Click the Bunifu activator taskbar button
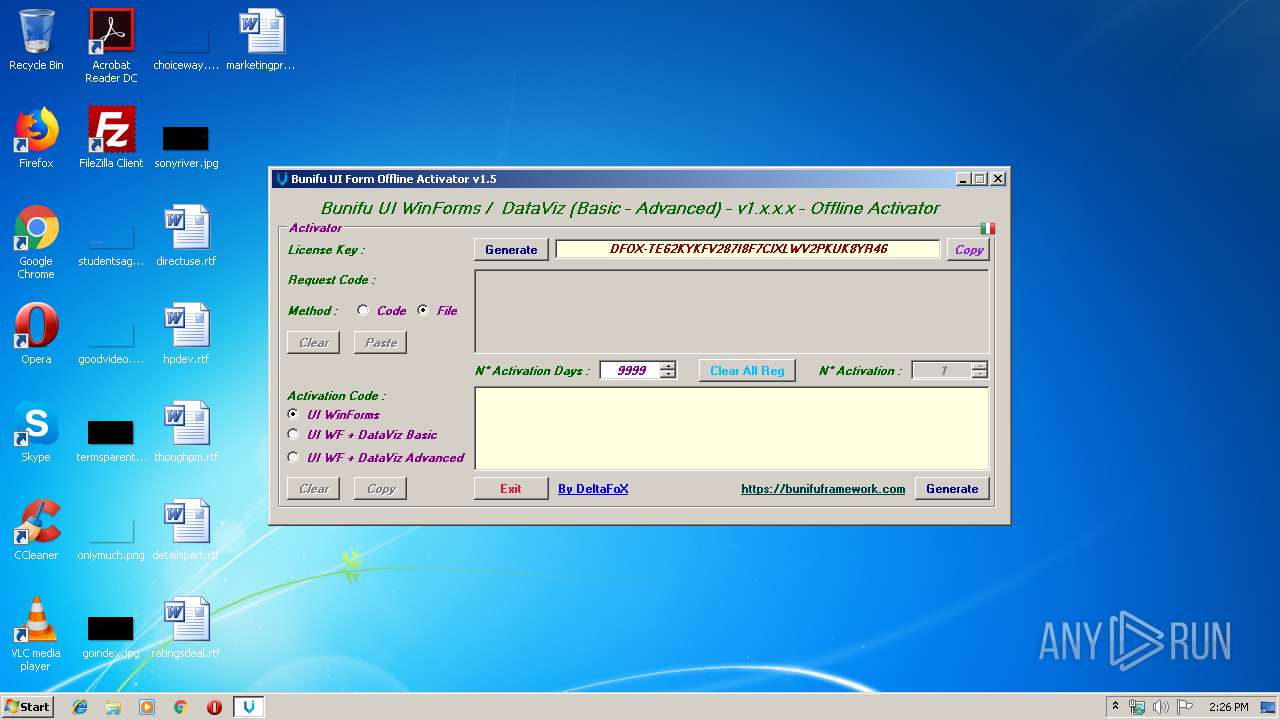Viewport: 1280px width, 720px height. pyautogui.click(x=249, y=707)
